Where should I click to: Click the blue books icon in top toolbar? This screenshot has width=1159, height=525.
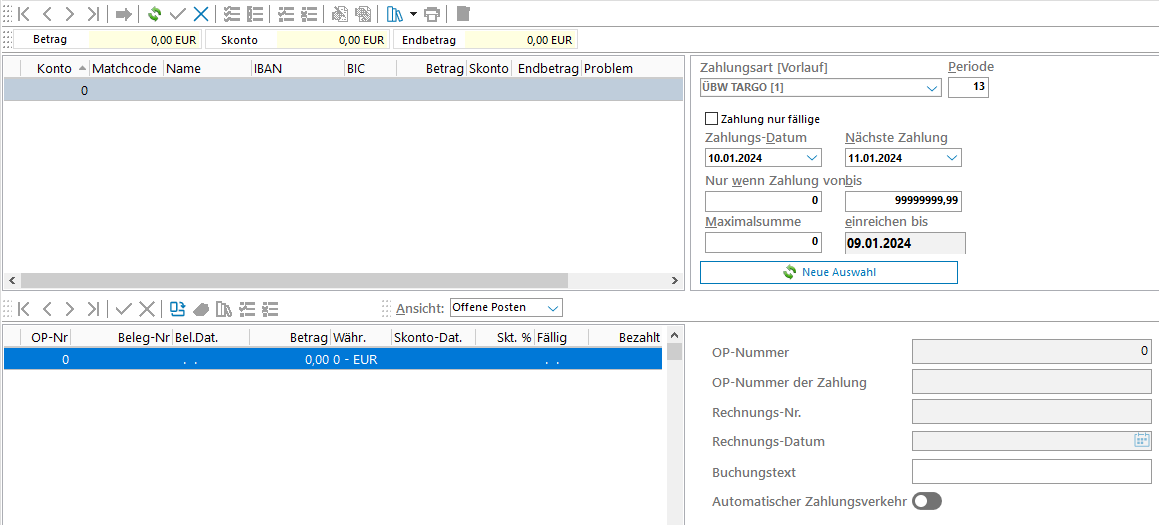coord(394,14)
